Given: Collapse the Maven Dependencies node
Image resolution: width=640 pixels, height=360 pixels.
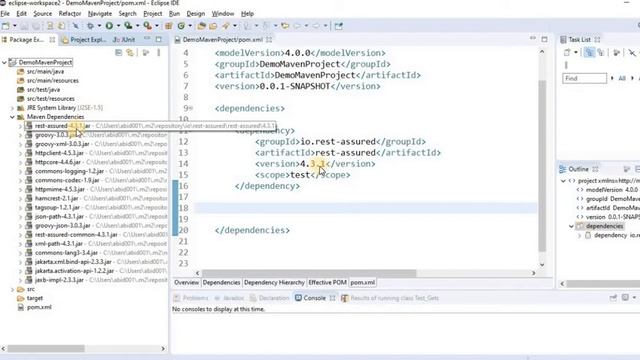Looking at the screenshot, I should 12,117.
